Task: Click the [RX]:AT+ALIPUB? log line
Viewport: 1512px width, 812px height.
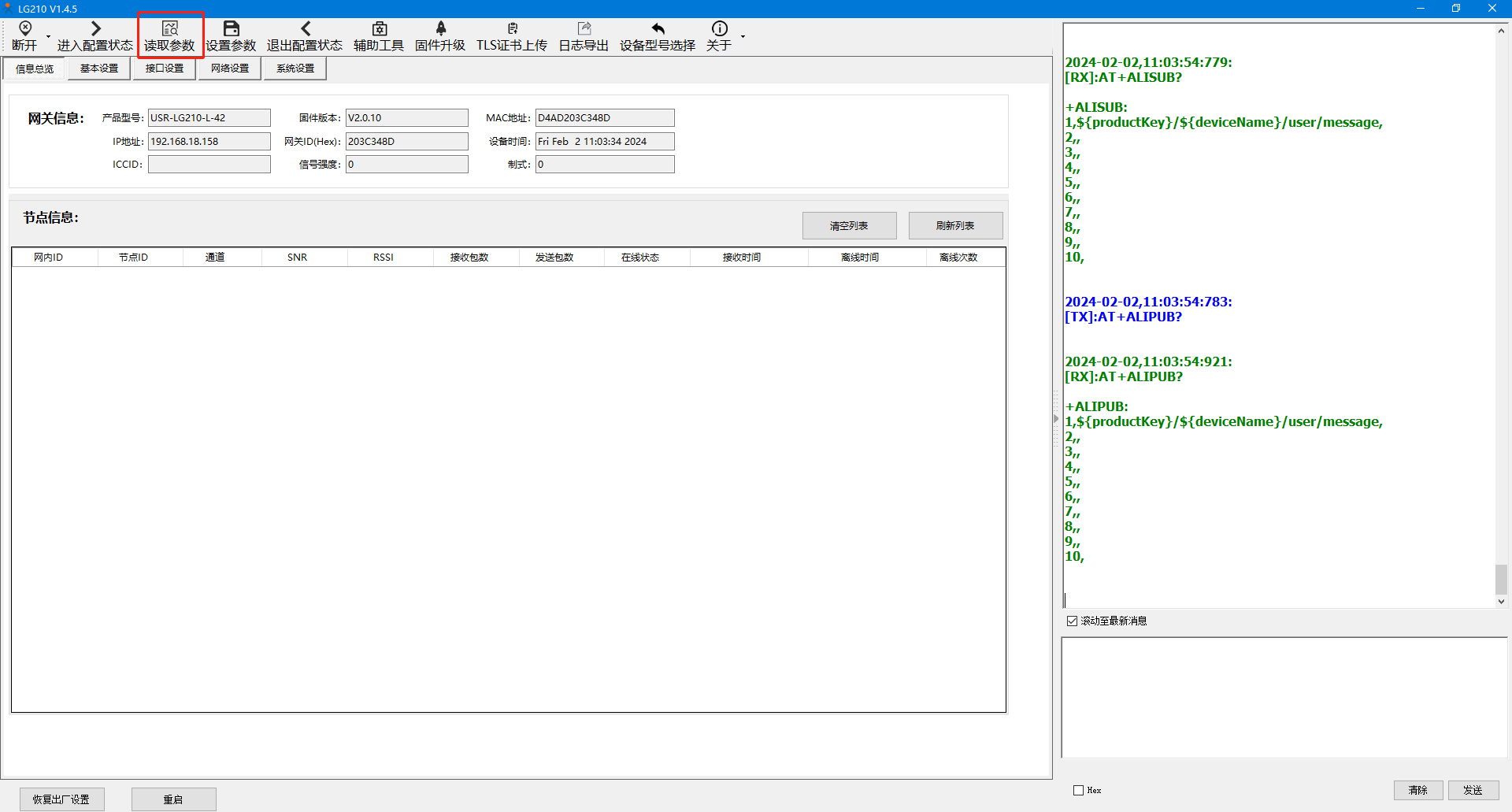Action: (x=1124, y=376)
